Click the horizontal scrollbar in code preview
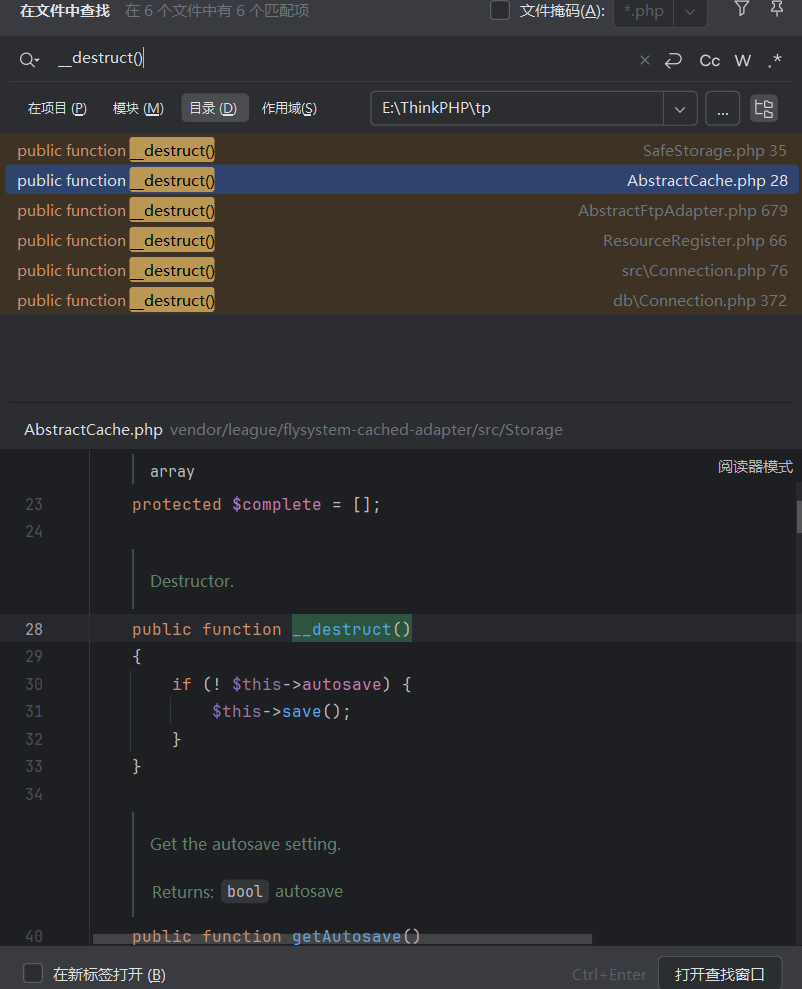Viewport: 802px width, 989px height. (342, 939)
